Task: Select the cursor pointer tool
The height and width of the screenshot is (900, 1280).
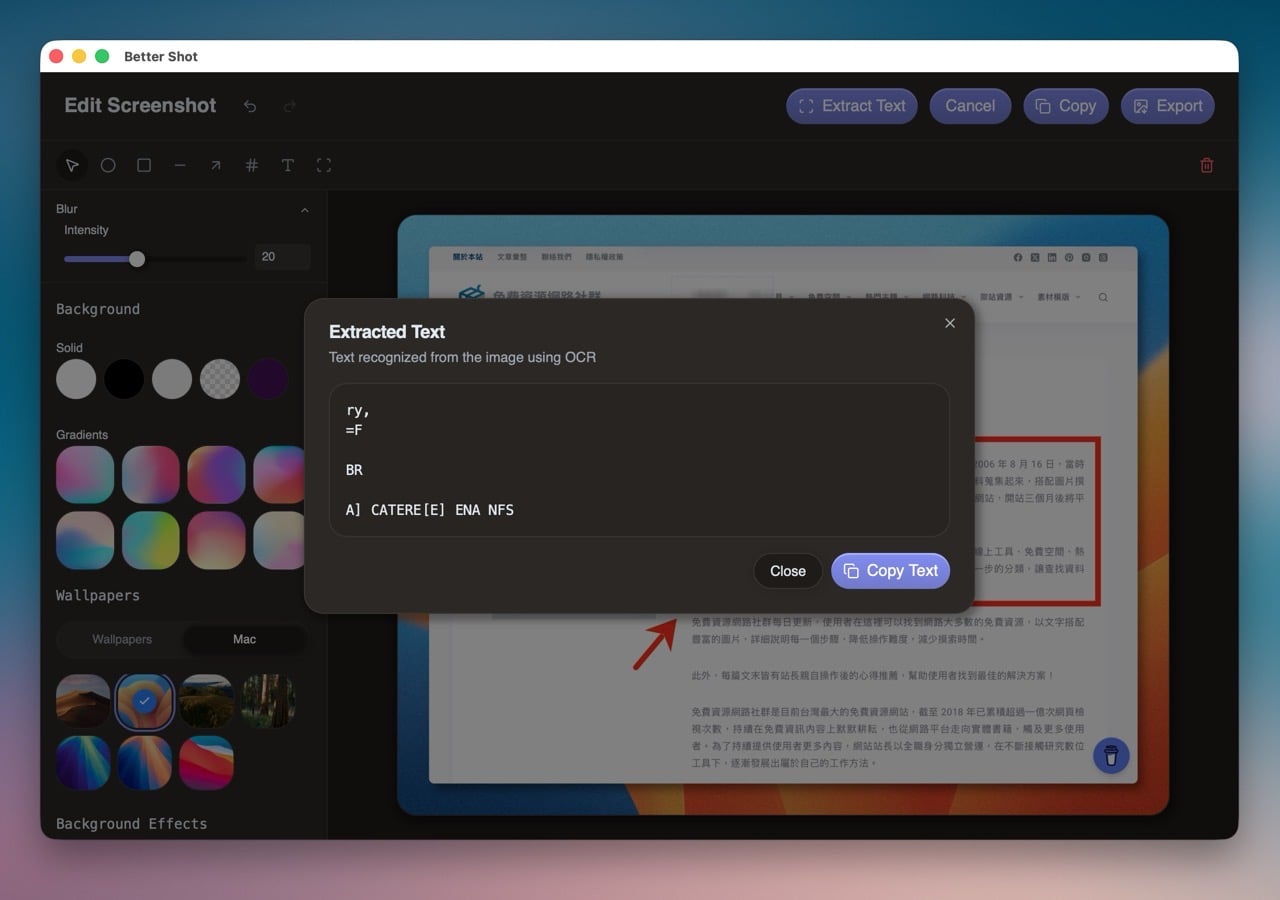Action: [72, 165]
